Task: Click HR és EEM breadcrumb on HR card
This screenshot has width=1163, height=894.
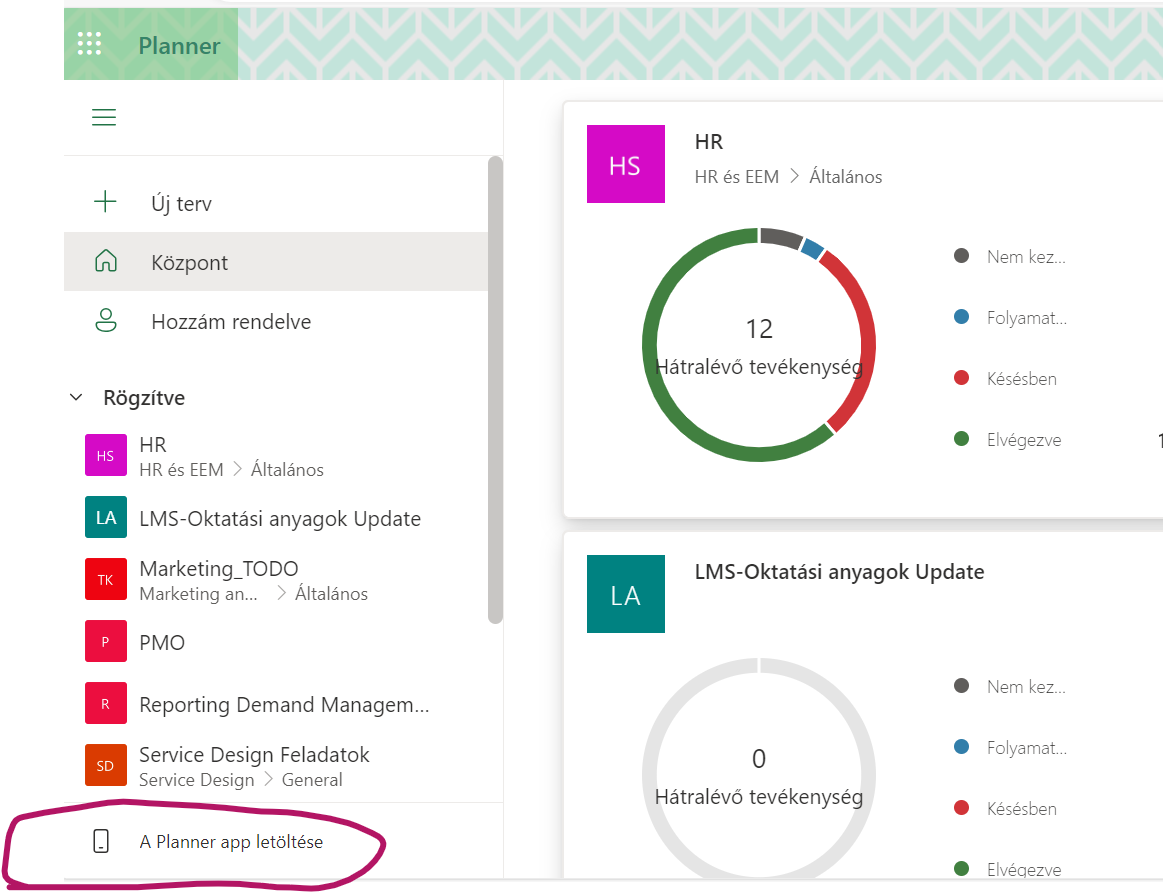Action: pyautogui.click(x=737, y=177)
